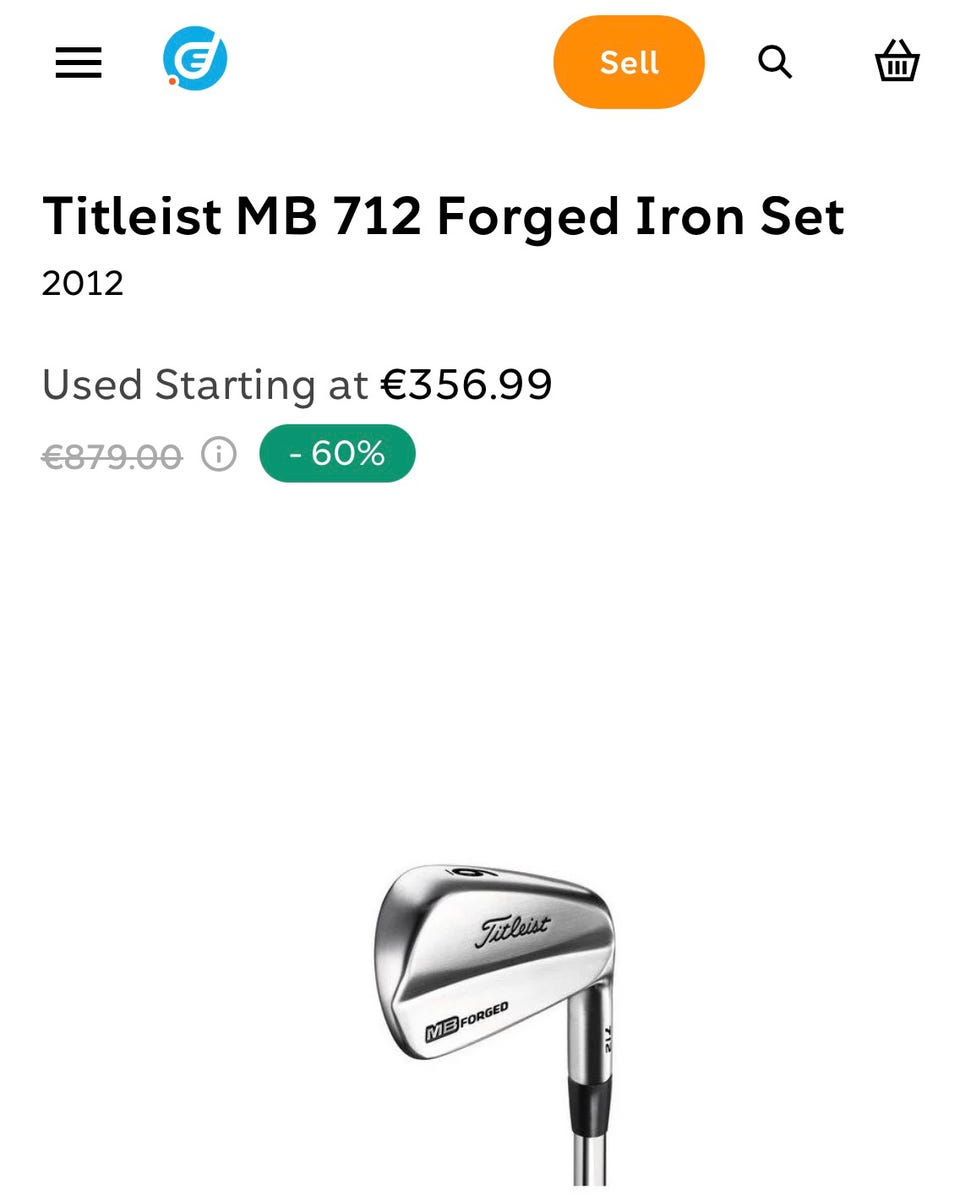Click the -60% discount badge
The width and height of the screenshot is (960, 1195).
point(337,454)
